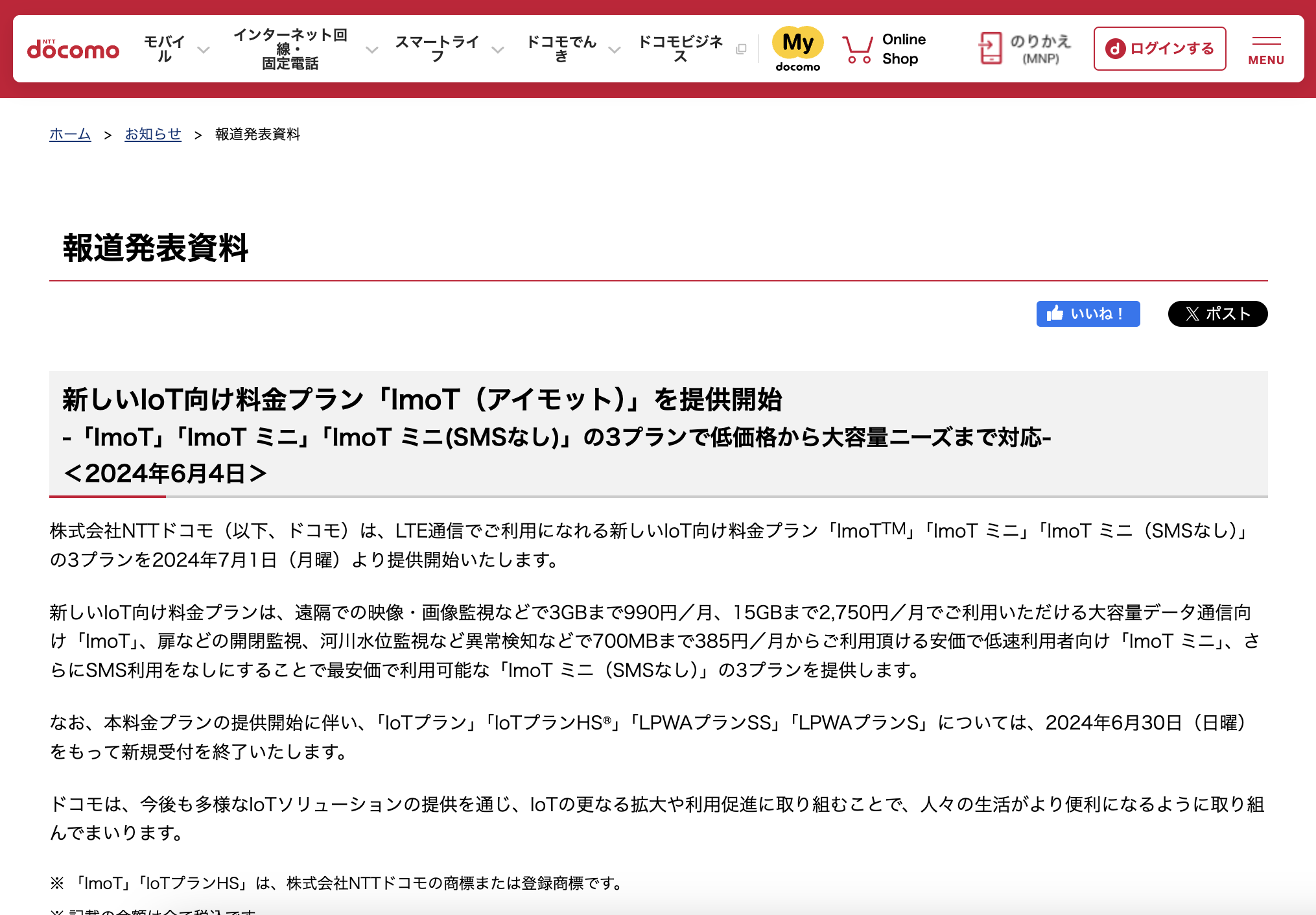Open the お知らせ breadcrumb link

[153, 134]
